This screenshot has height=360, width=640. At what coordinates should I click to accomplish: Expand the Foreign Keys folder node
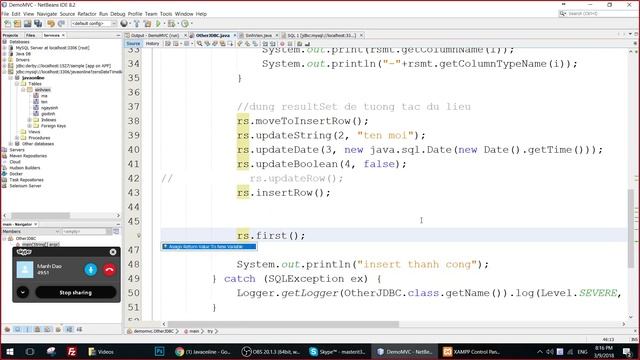coord(29,126)
